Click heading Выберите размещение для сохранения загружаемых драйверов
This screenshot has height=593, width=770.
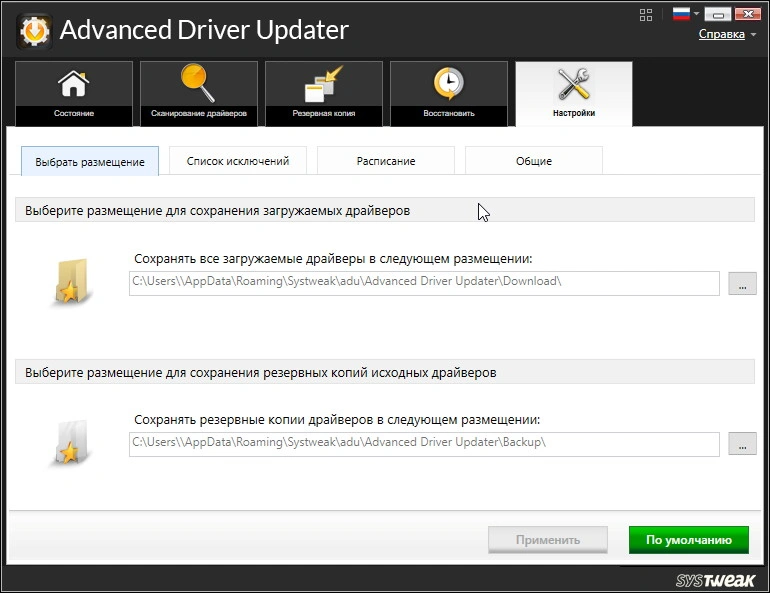point(218,211)
